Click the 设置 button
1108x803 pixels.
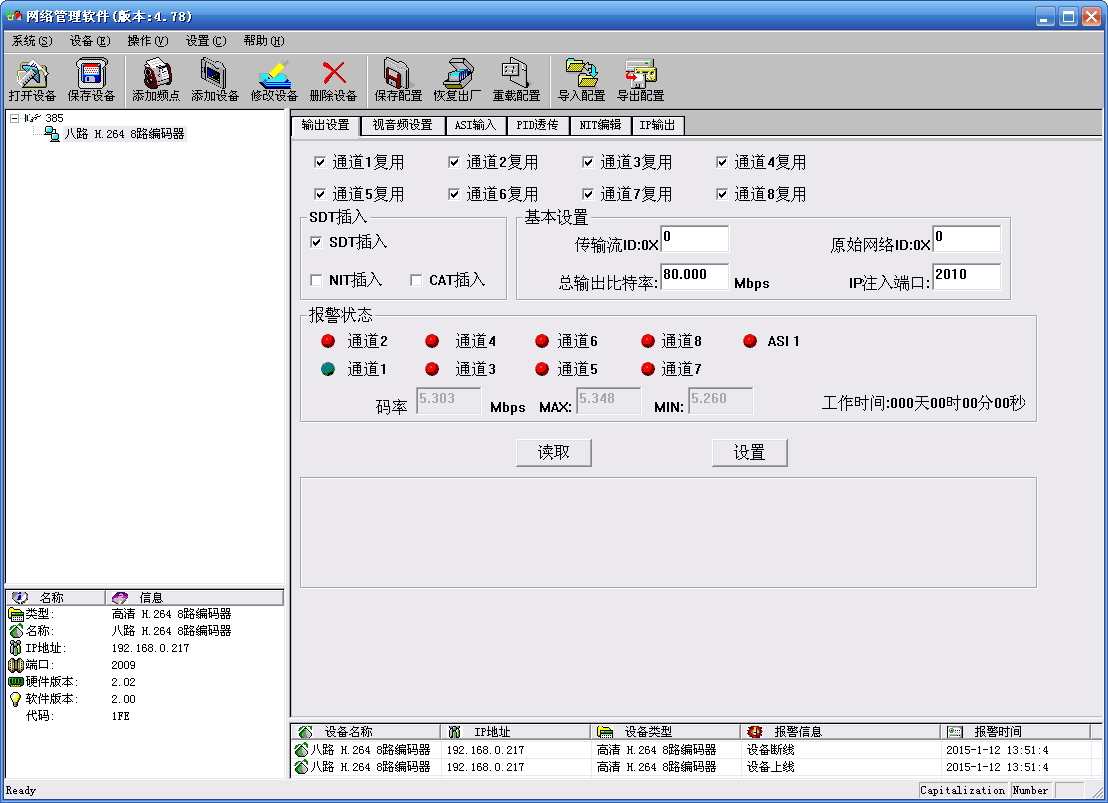pyautogui.click(x=749, y=452)
